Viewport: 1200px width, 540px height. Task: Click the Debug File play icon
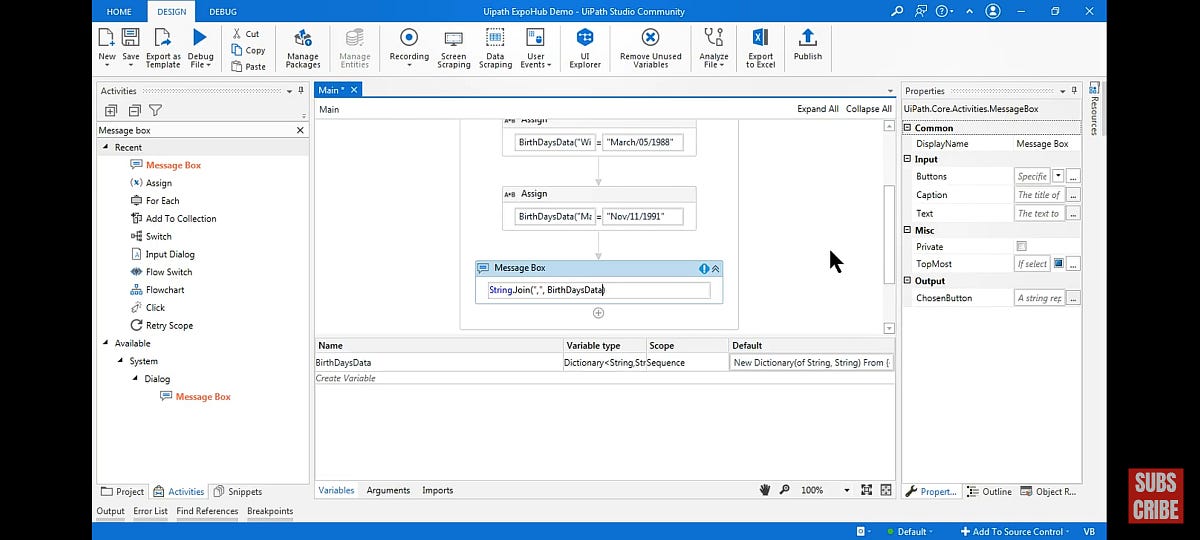click(x=200, y=38)
